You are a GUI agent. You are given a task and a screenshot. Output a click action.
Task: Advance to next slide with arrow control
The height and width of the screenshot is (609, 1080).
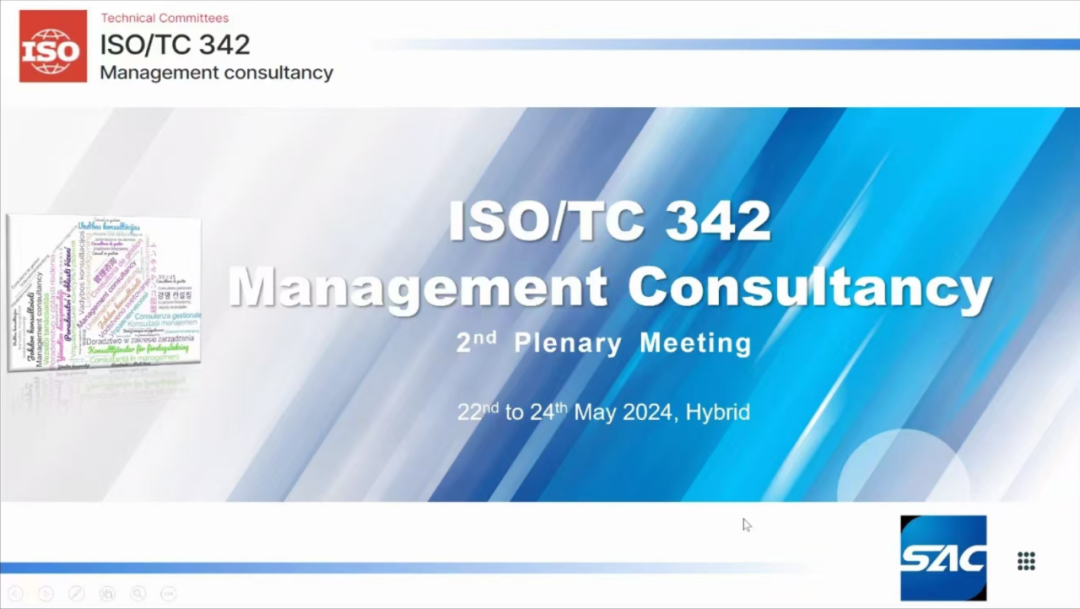(x=45, y=593)
